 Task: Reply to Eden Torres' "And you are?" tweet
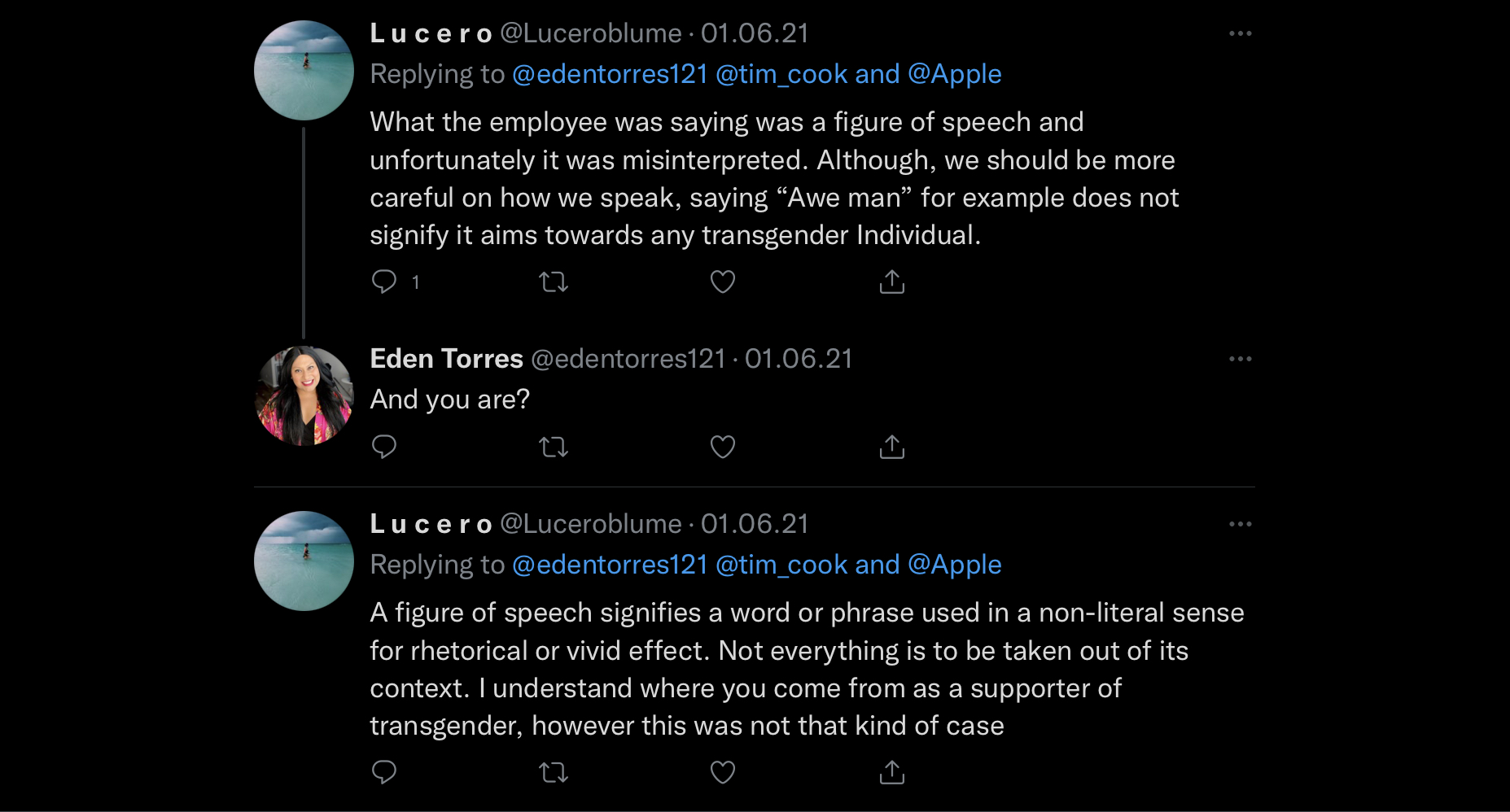(384, 447)
